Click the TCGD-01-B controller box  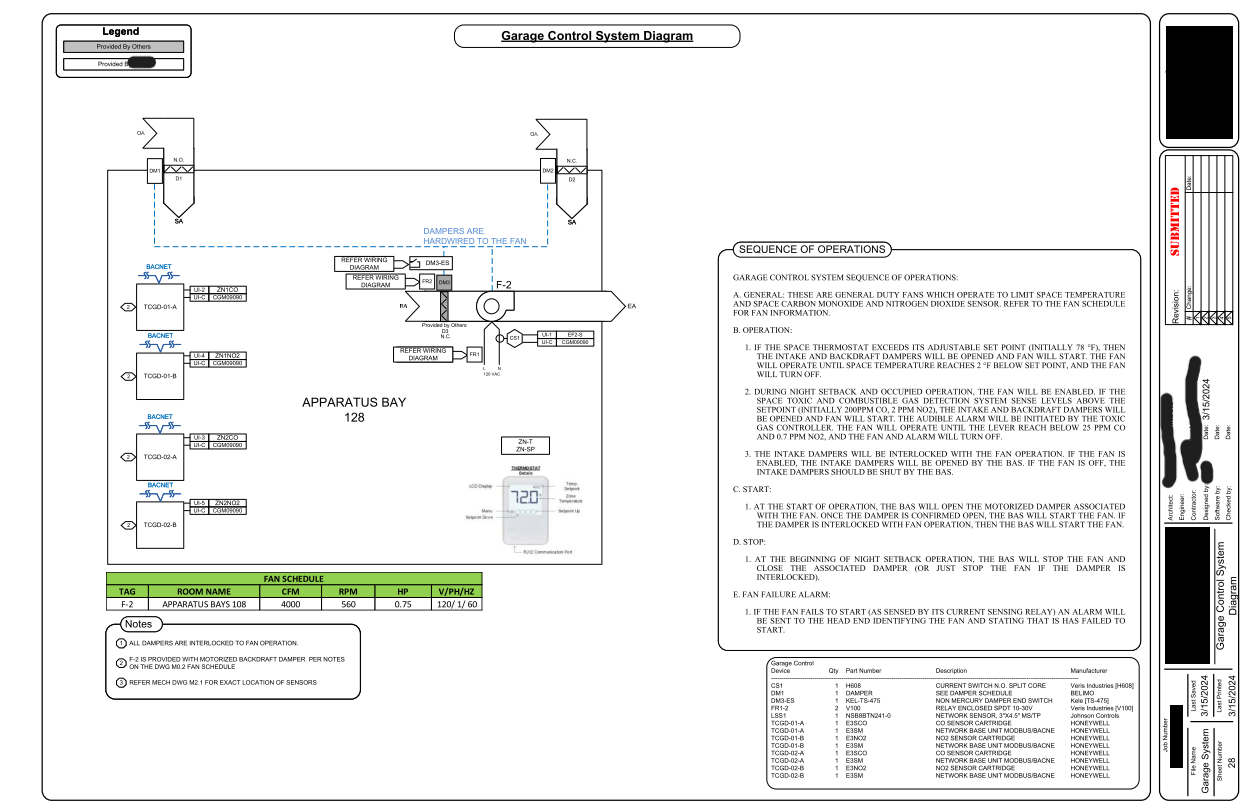[160, 376]
